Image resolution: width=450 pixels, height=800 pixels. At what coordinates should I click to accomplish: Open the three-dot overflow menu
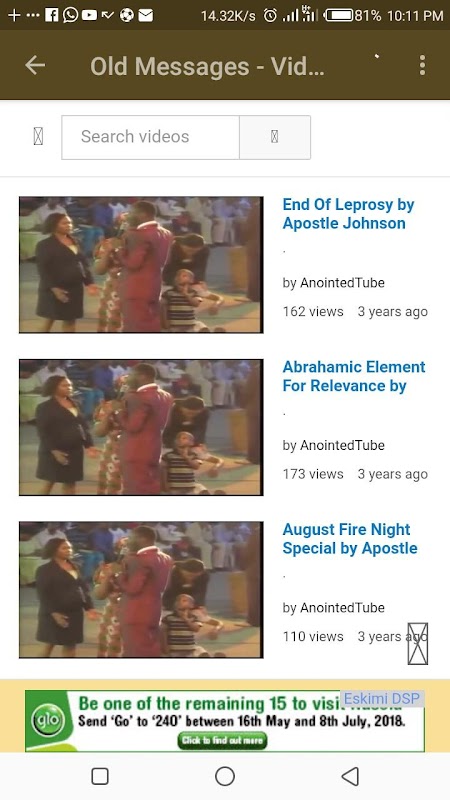point(422,65)
